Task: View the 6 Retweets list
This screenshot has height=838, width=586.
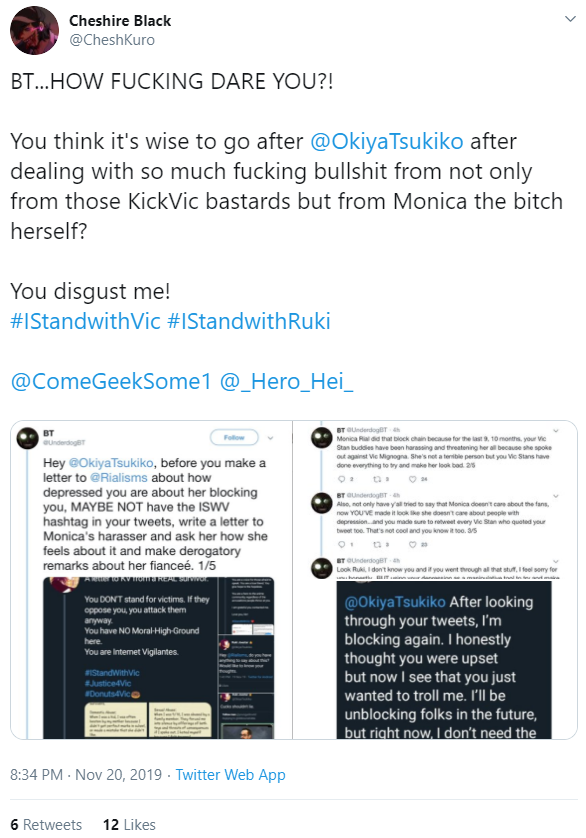Action: 46,825
